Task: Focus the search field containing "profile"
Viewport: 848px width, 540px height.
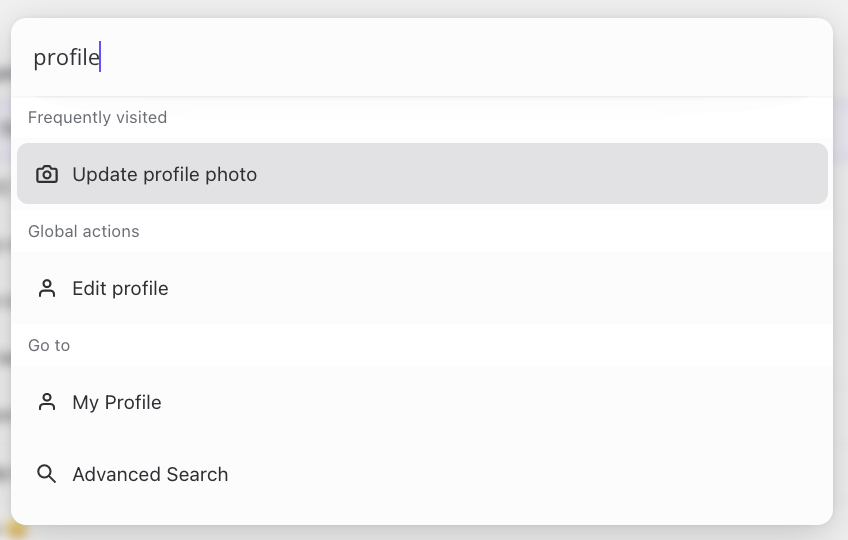Action: [422, 57]
